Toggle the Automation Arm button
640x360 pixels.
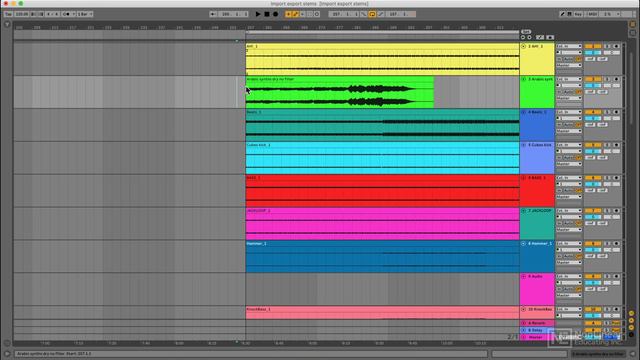click(296, 14)
